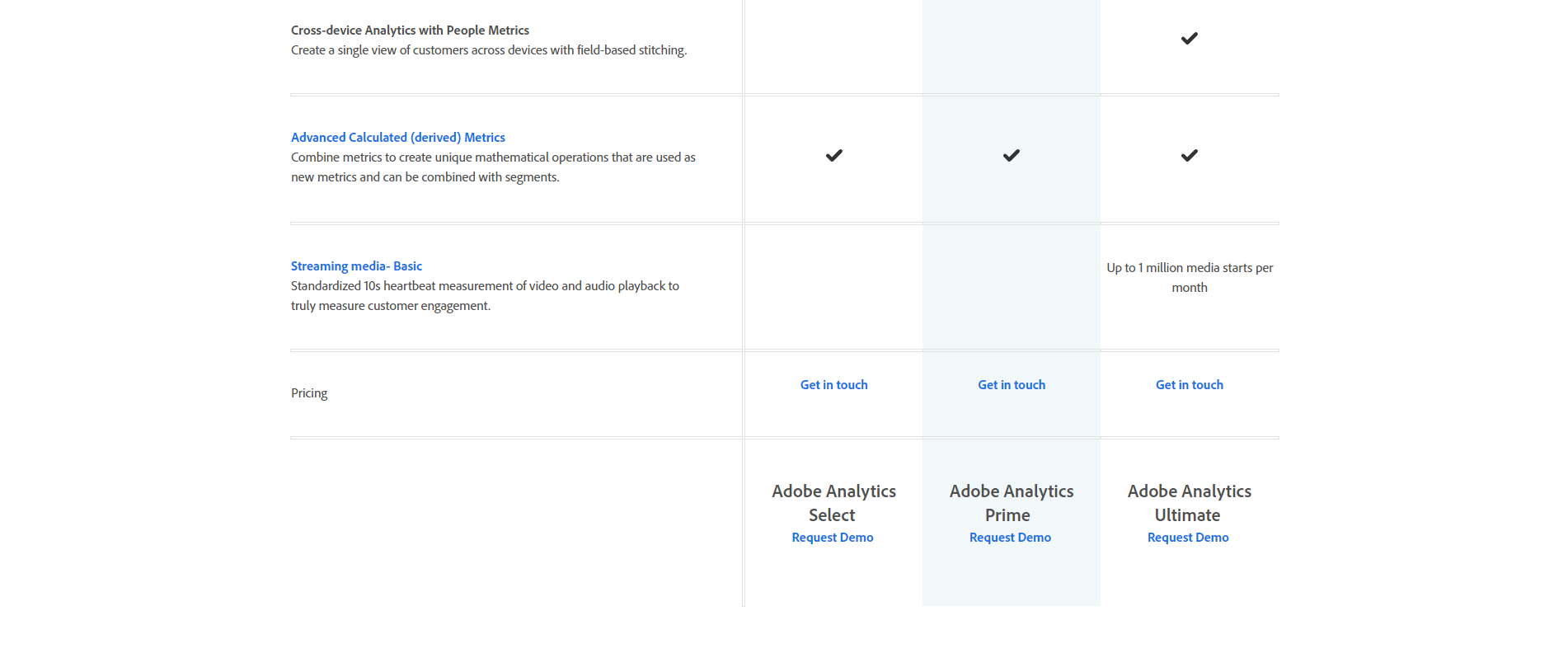
Task: Click Cross-device Analytics checkmark under Ultimate
Action: 1189,39
